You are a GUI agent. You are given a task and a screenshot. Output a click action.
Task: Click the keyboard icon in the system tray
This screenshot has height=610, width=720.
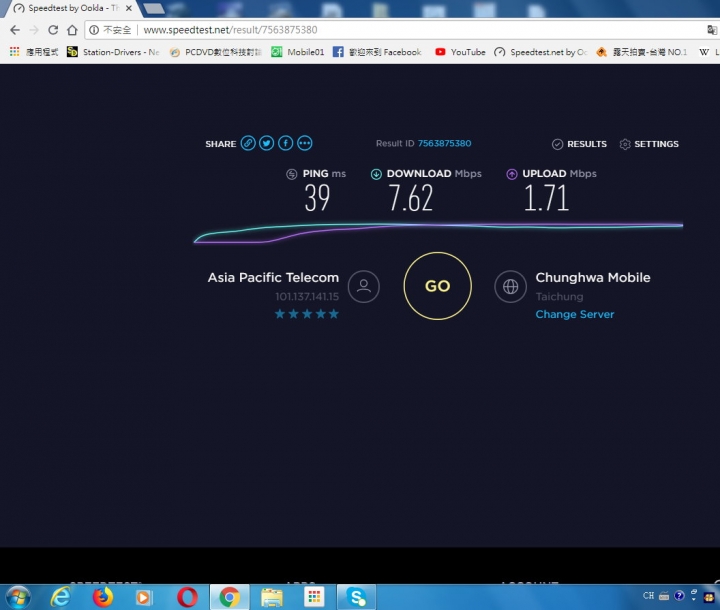pyautogui.click(x=664, y=596)
